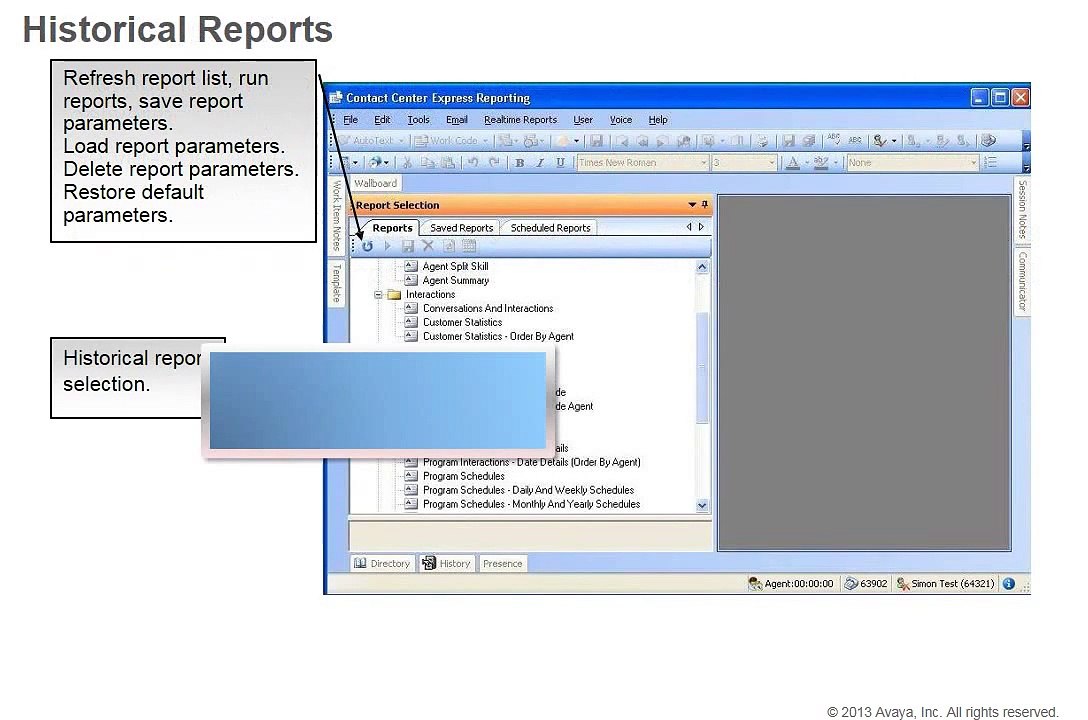Click the Redo arrow icon
The height and width of the screenshot is (720, 1088).
pyautogui.click(x=494, y=162)
